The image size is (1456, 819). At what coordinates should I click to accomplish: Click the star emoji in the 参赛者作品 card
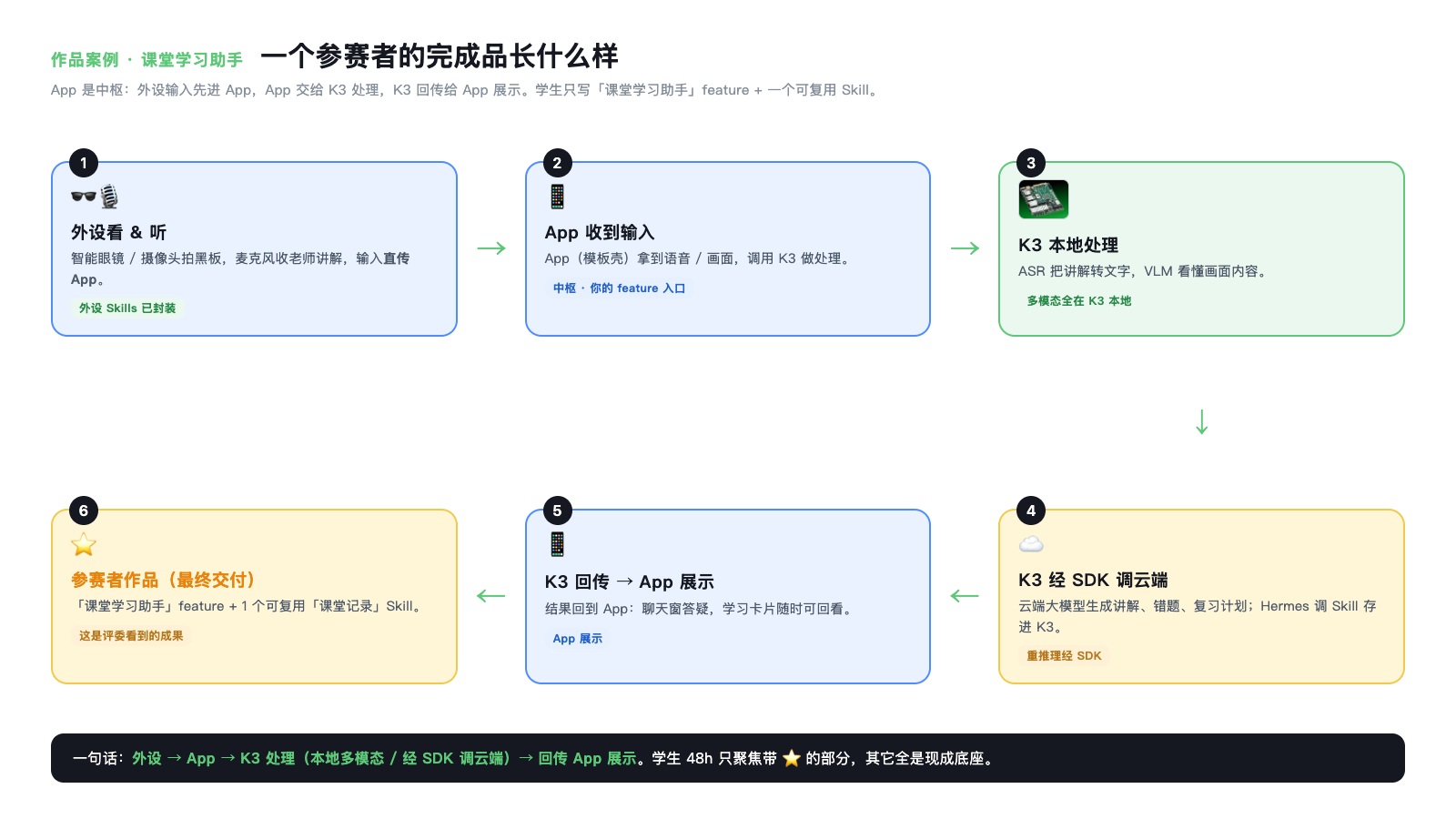[x=84, y=544]
